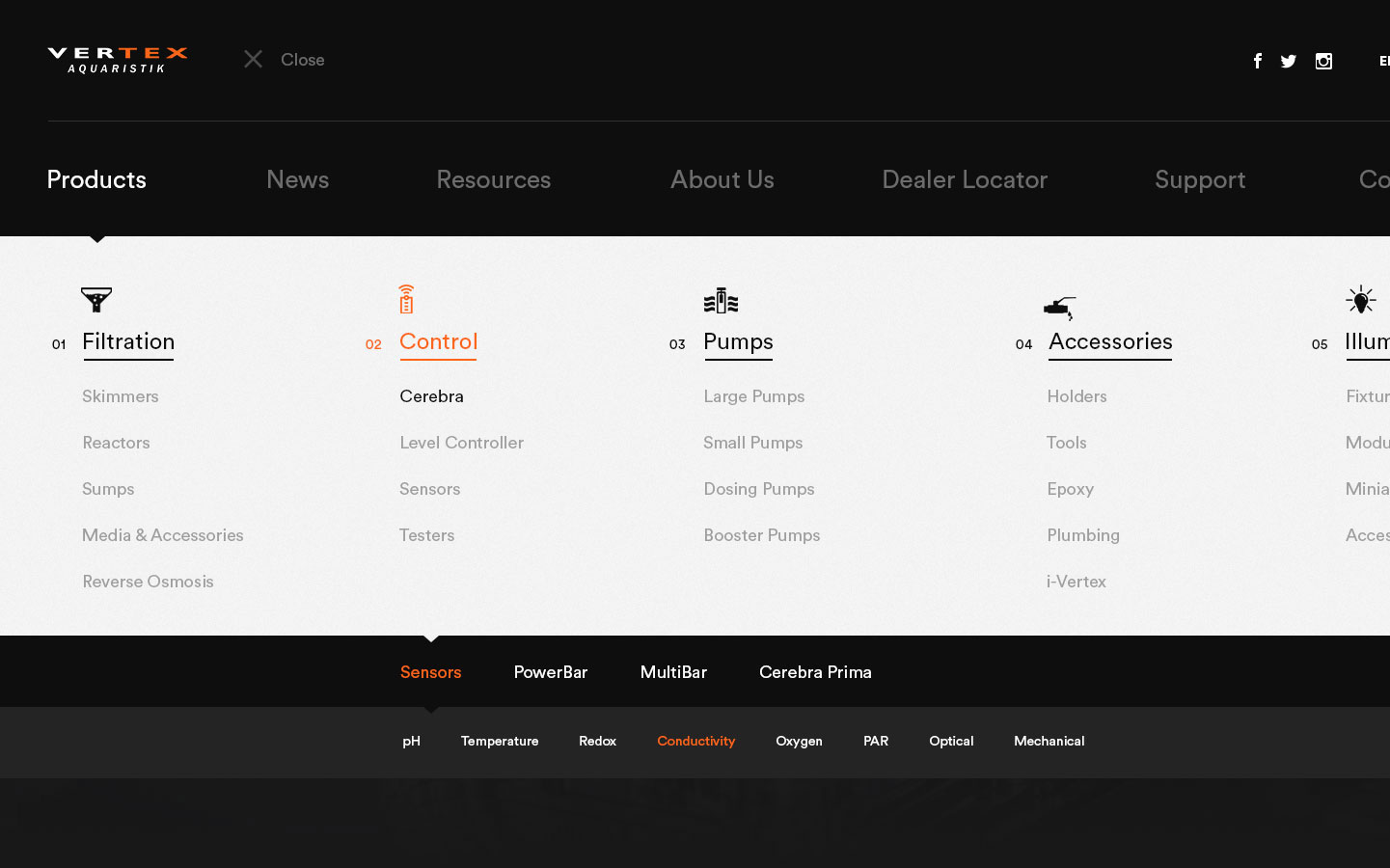Click the Control remote icon
The height and width of the screenshot is (868, 1390).
[x=406, y=300]
